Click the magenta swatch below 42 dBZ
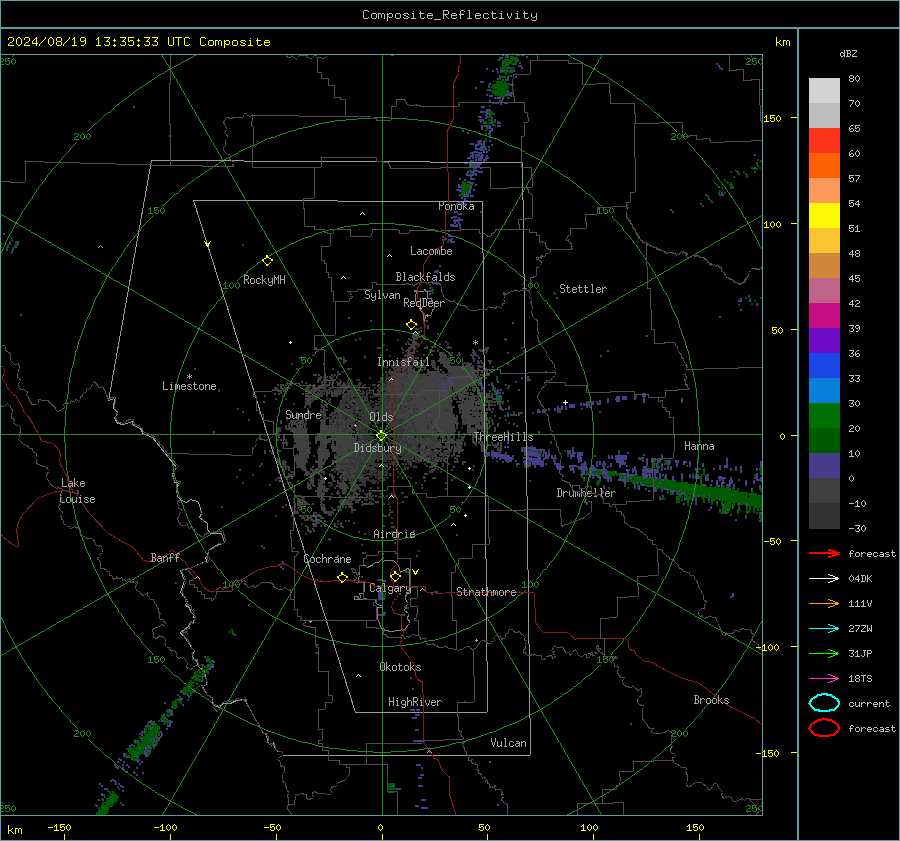This screenshot has width=900, height=841. tap(824, 316)
